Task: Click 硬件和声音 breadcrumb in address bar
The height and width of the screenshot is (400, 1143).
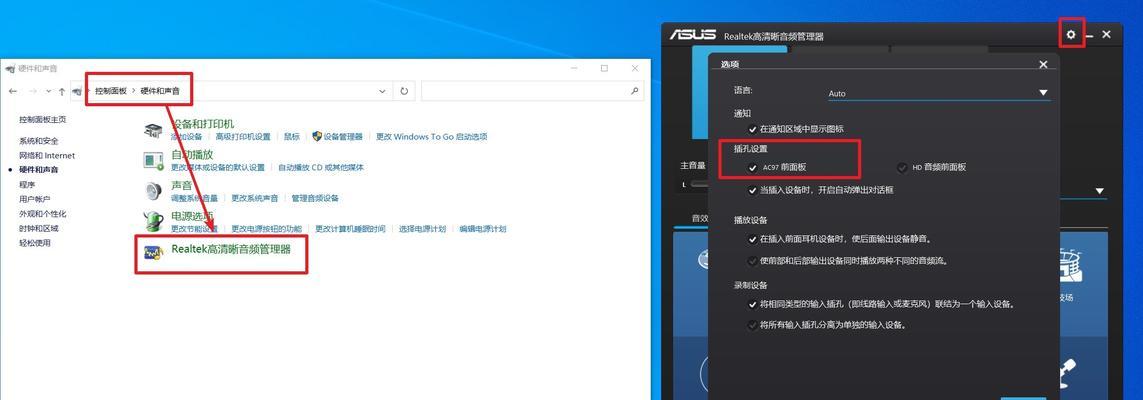Action: point(160,91)
